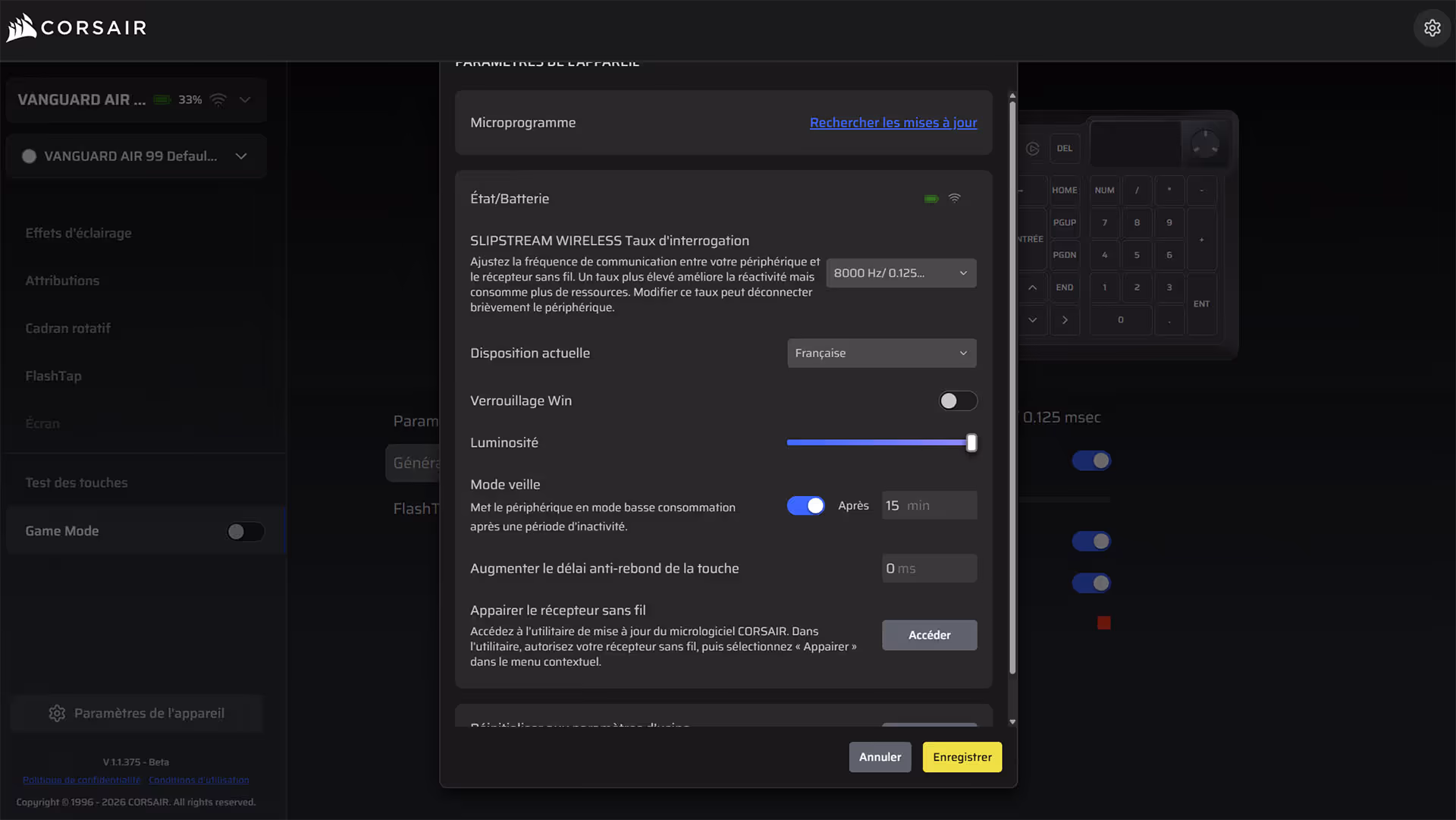Select the down arrow key on keyboard preview
The height and width of the screenshot is (820, 1456).
pos(1033,320)
